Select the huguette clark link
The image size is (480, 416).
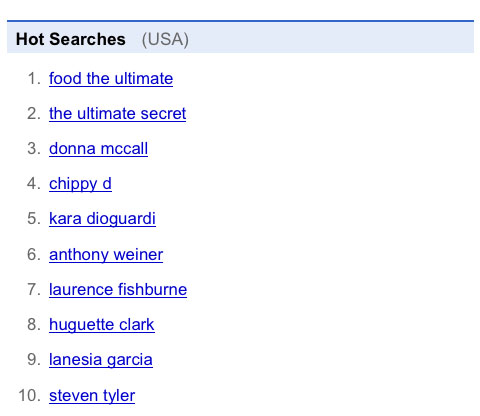102,325
